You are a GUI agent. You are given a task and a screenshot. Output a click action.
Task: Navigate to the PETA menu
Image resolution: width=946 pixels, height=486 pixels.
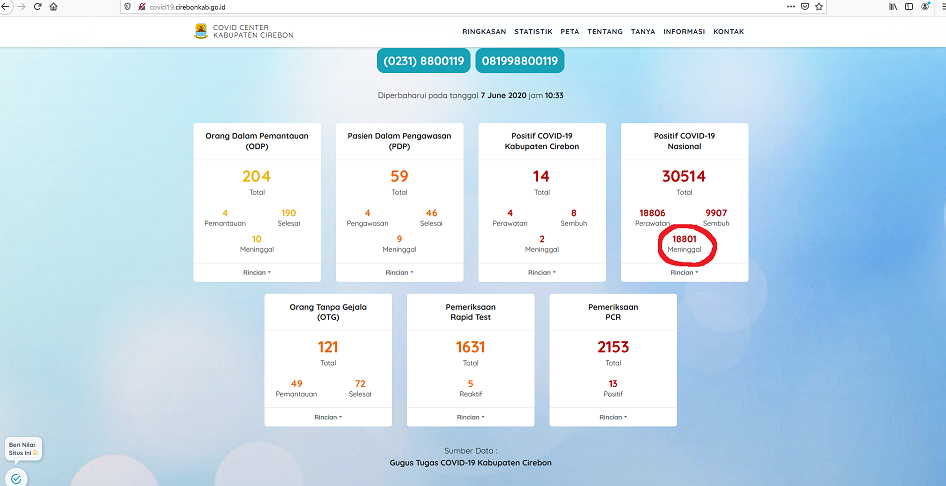(x=570, y=32)
